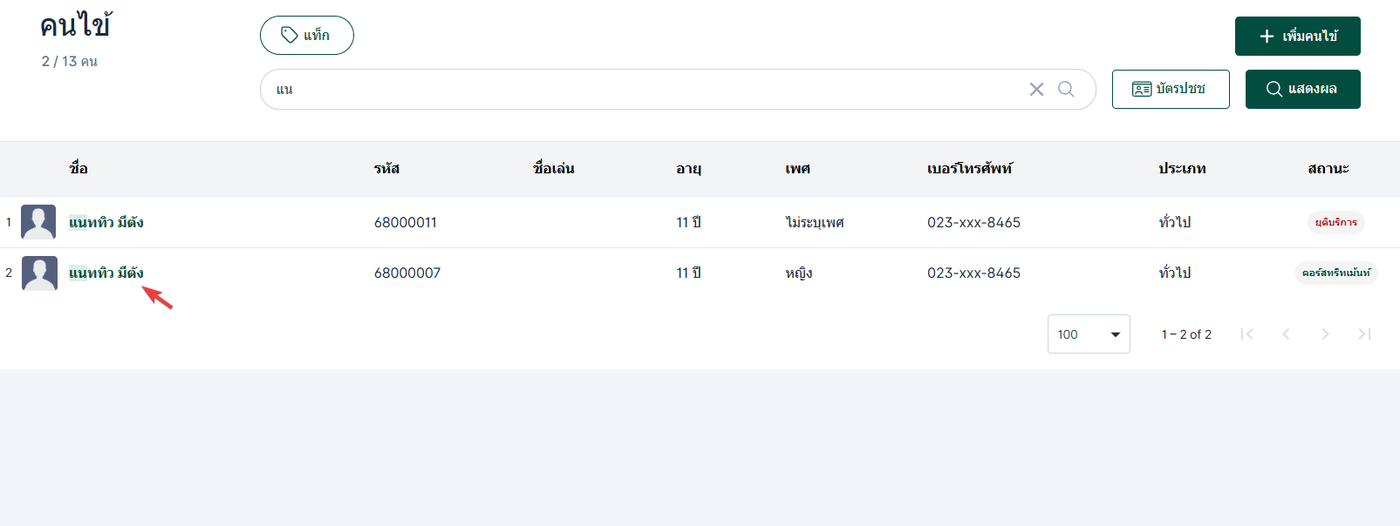The height and width of the screenshot is (526, 1400).
Task: Open the rows-per-page dropdown showing 100
Action: click(x=1088, y=334)
